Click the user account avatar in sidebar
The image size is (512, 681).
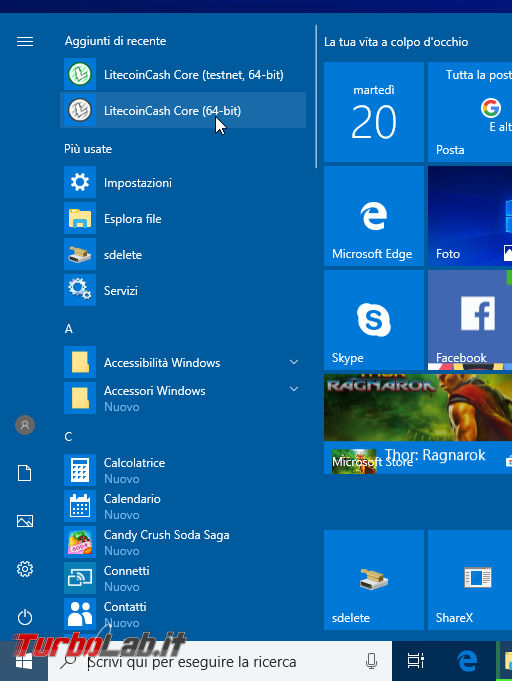(x=25, y=425)
